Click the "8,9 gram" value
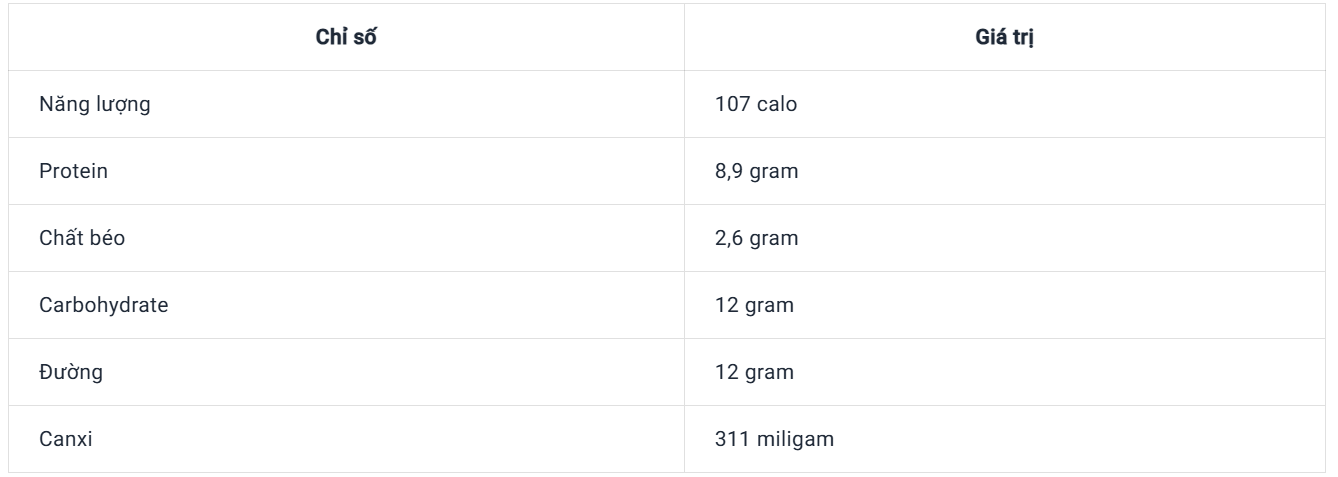1338x477 pixels. coord(756,171)
